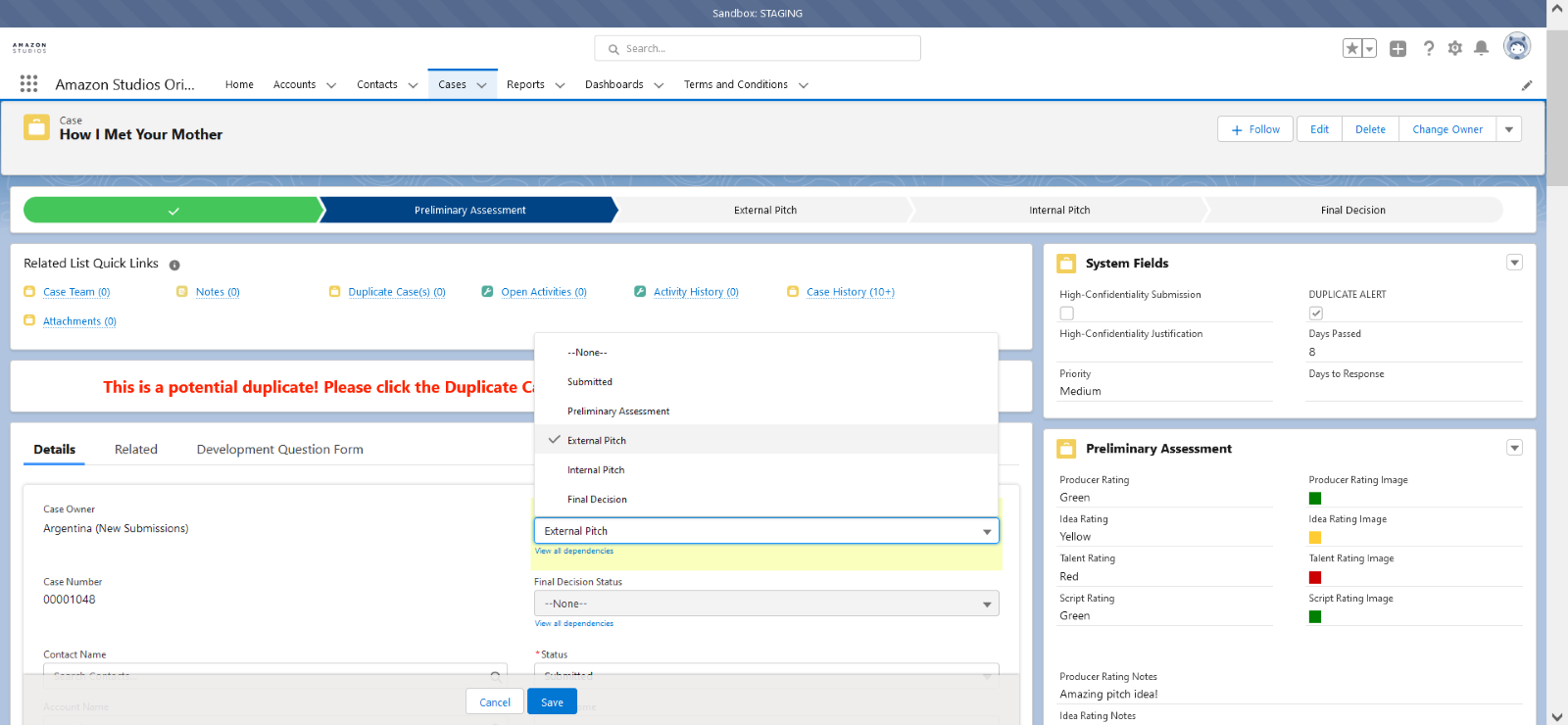1568x725 pixels.
Task: Open the global actions plus icon
Action: pos(1398,48)
